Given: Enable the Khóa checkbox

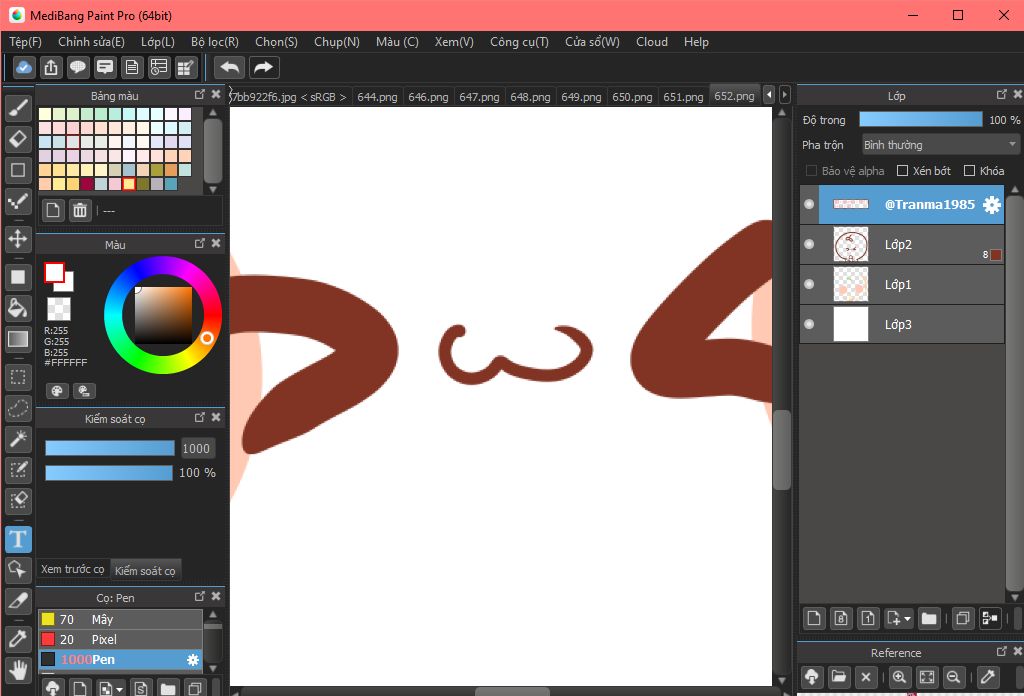Looking at the screenshot, I should point(969,171).
